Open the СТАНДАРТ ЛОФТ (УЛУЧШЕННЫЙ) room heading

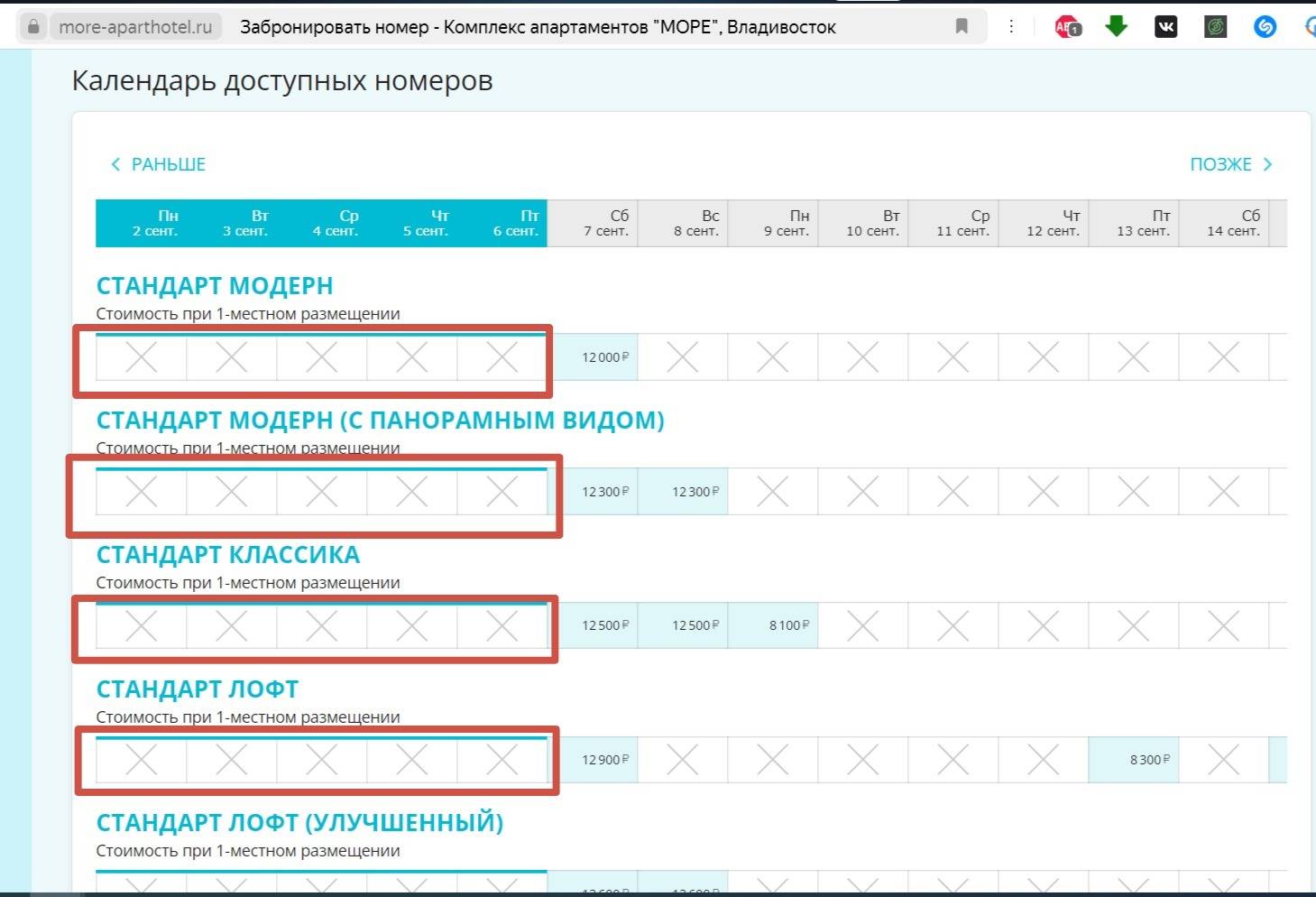click(x=300, y=823)
